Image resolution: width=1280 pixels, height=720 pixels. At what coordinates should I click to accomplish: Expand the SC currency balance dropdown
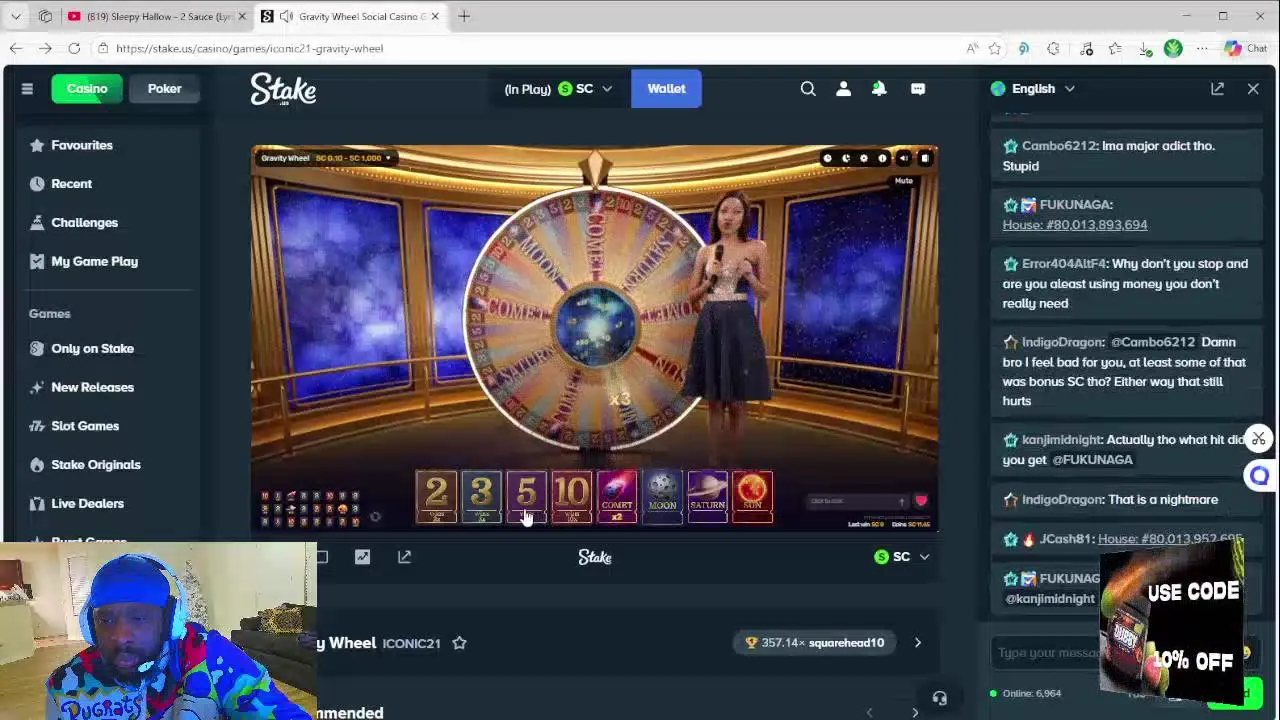(x=585, y=89)
